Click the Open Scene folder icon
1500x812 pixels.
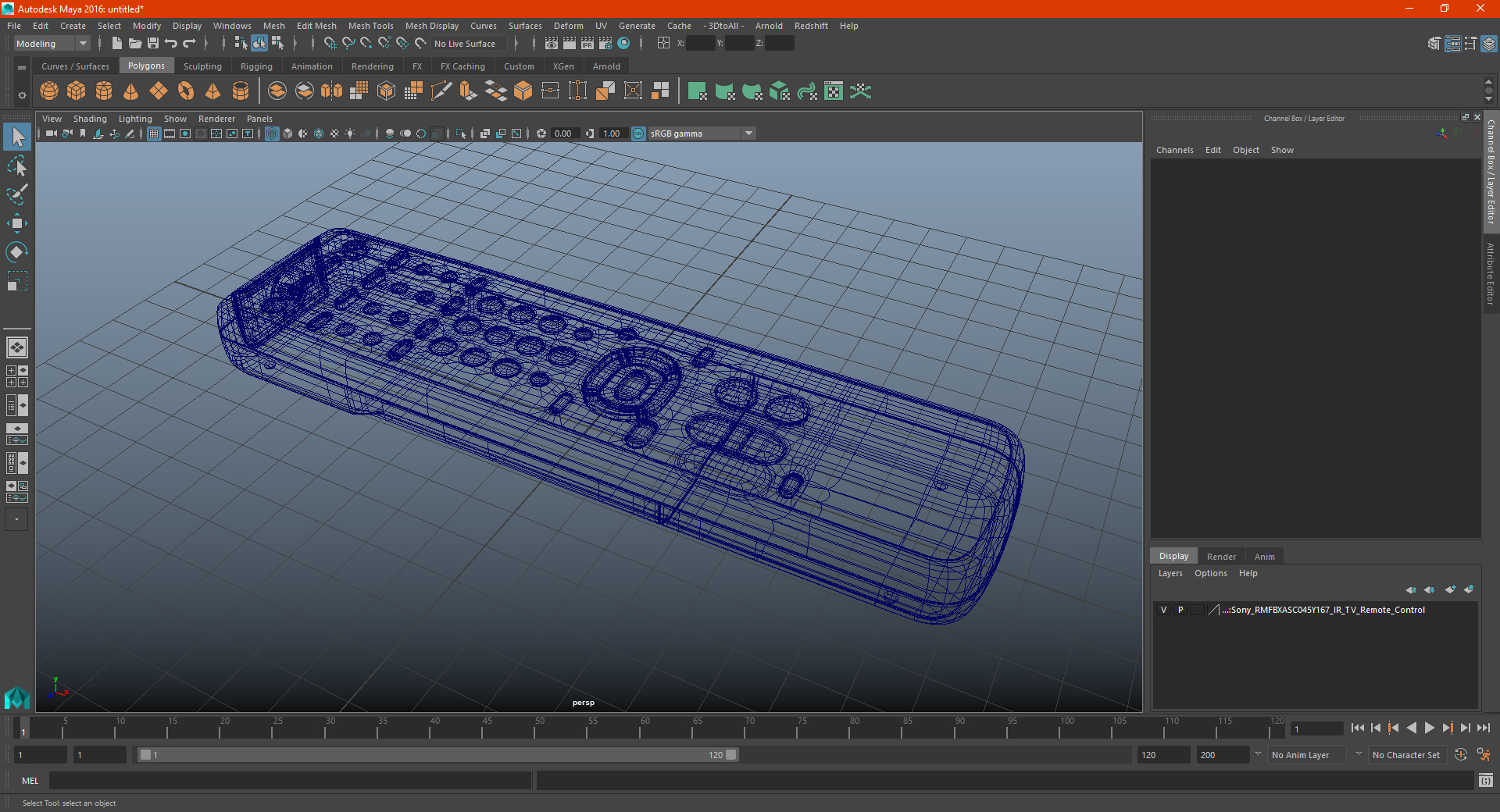point(134,44)
